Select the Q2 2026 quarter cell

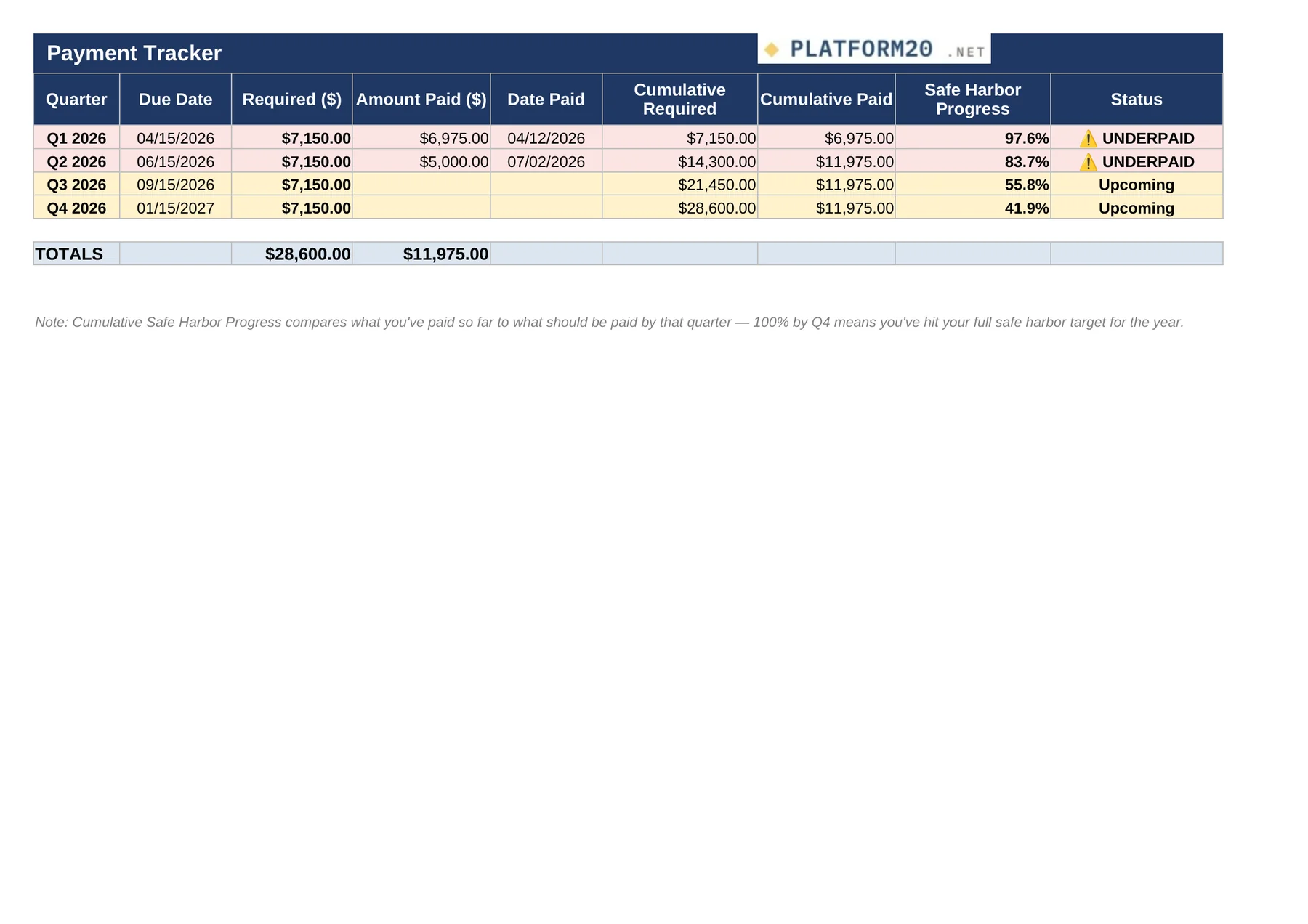(x=76, y=161)
